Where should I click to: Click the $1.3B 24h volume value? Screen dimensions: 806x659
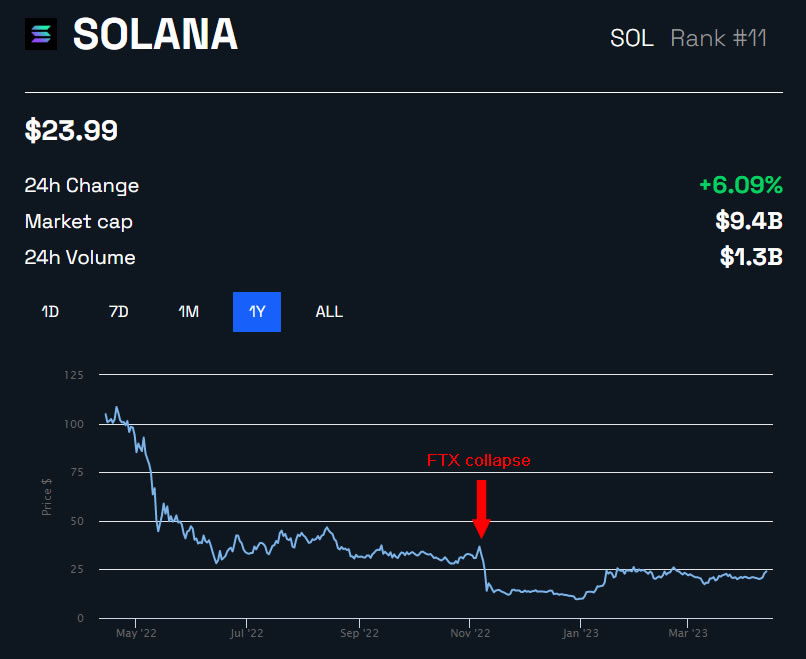tap(750, 257)
